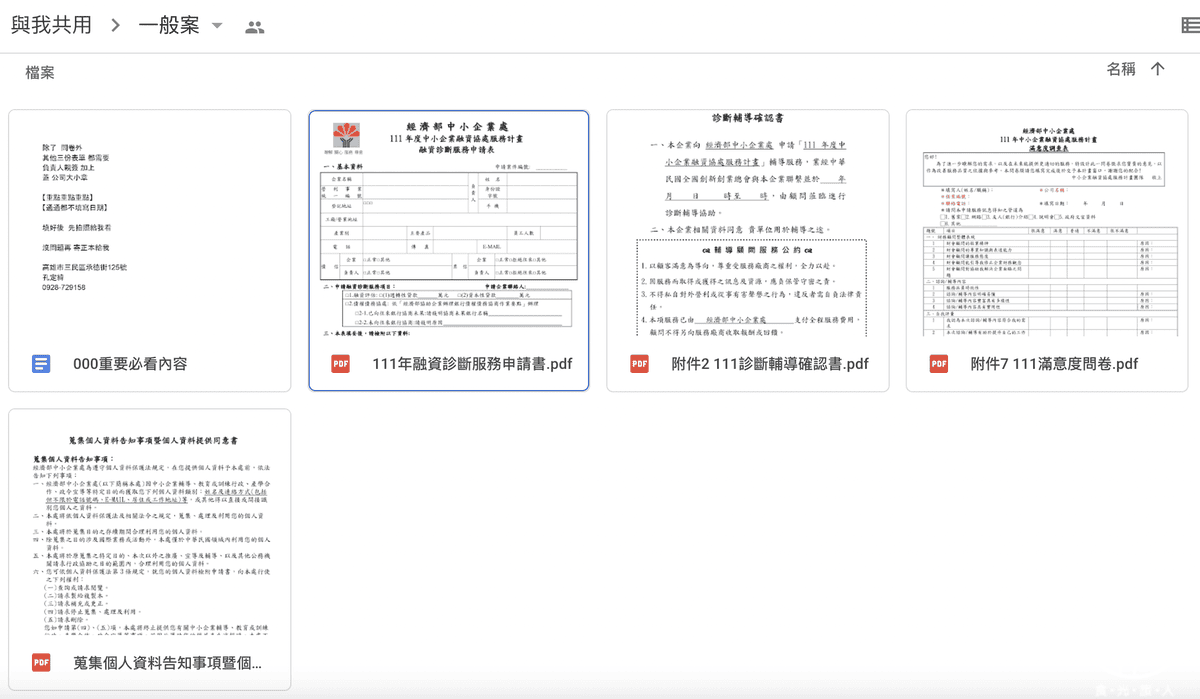Select the 000重要必看內容 document thumbnail
The image size is (1200, 699).
pyautogui.click(x=150, y=223)
